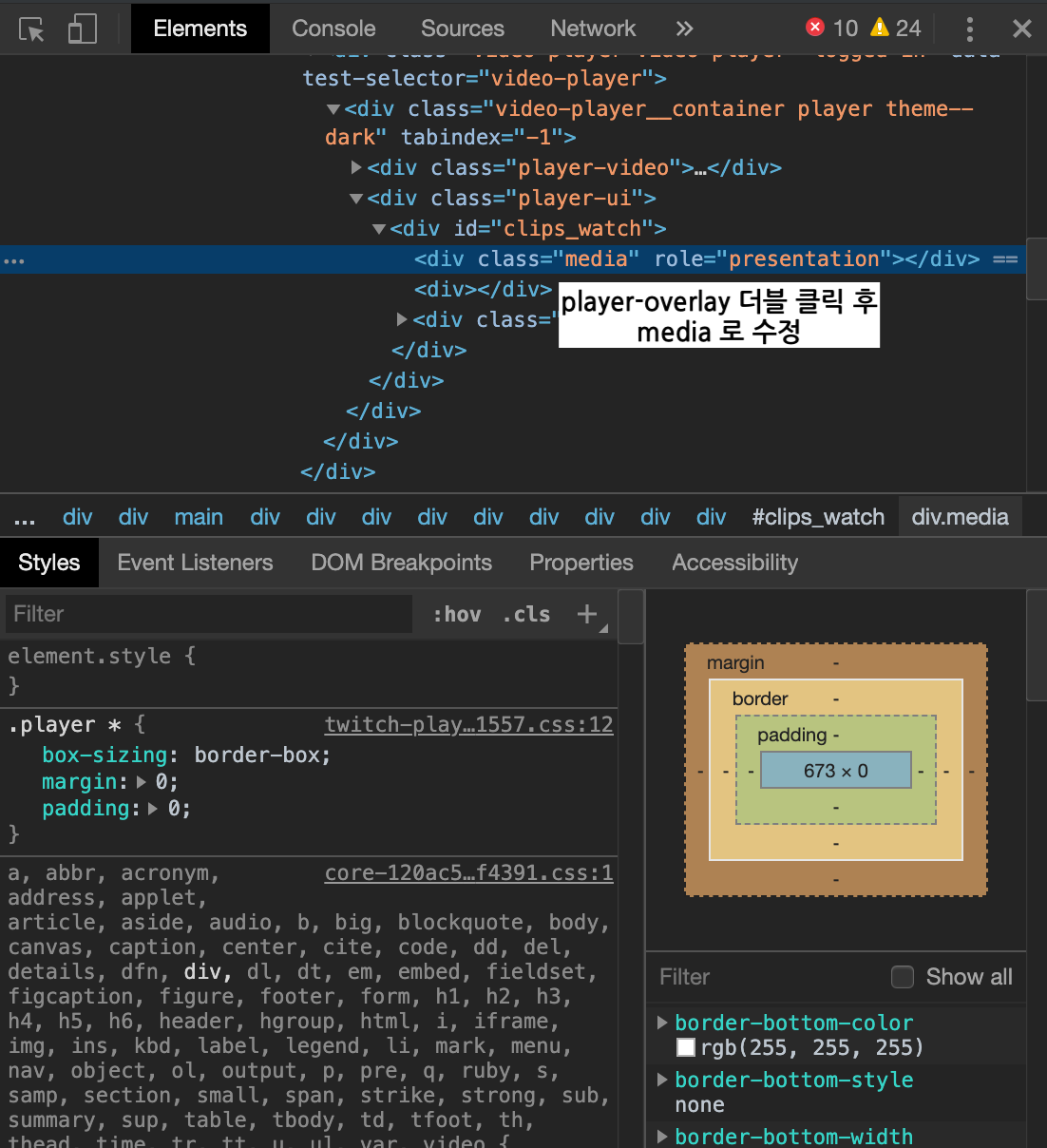Toggle the .cls class editor
The width and height of the screenshot is (1047, 1148).
(526, 615)
